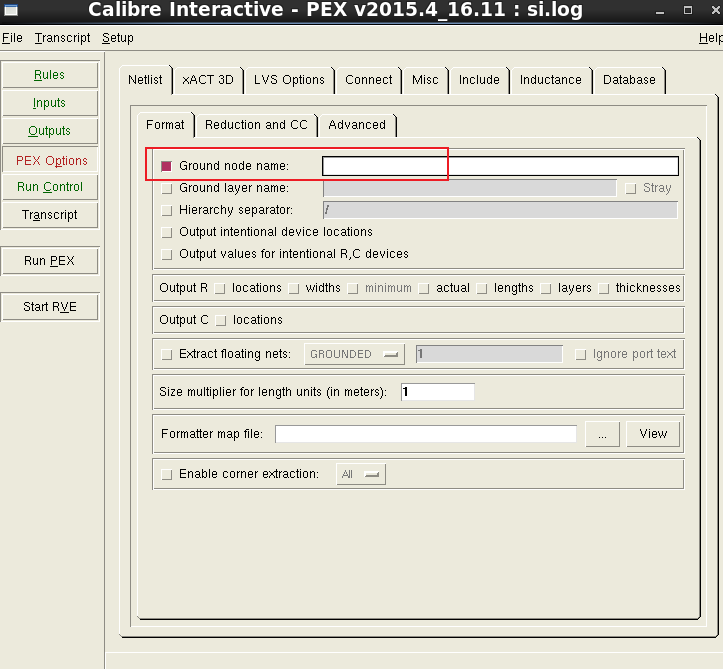
Task: Switch to the xACT 3D tab
Action: click(208, 80)
